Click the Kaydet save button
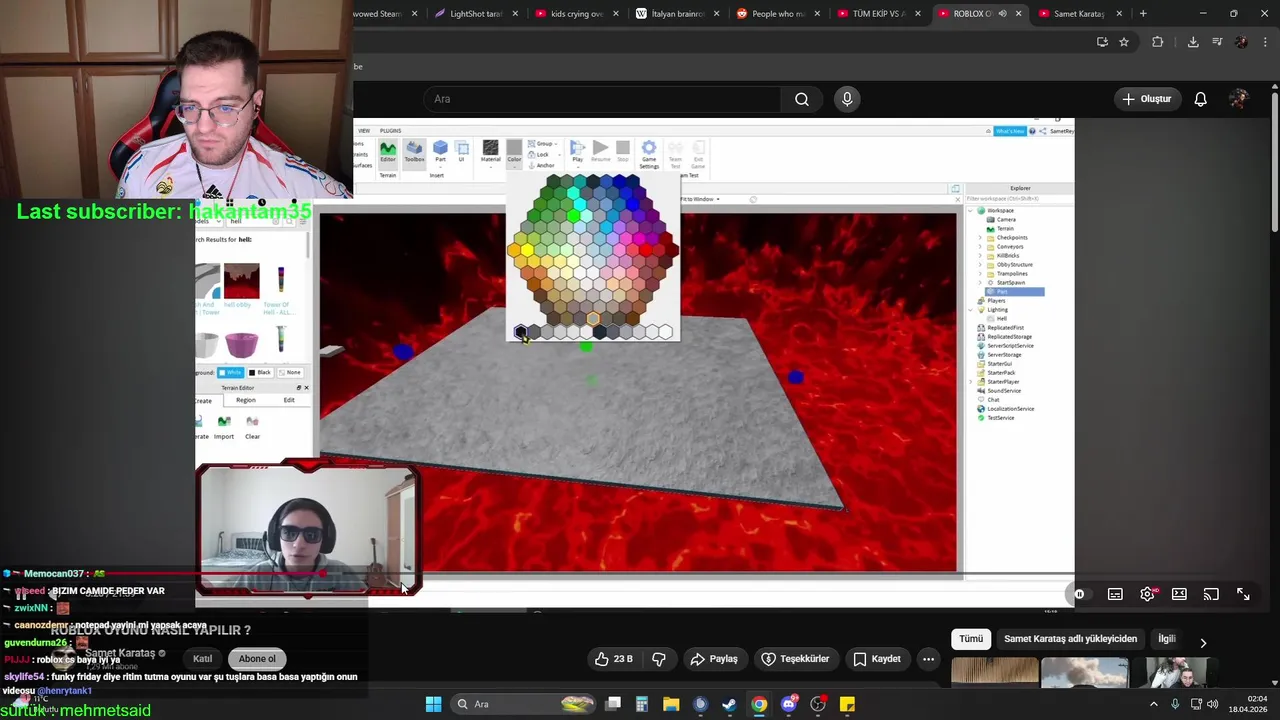 877,659
